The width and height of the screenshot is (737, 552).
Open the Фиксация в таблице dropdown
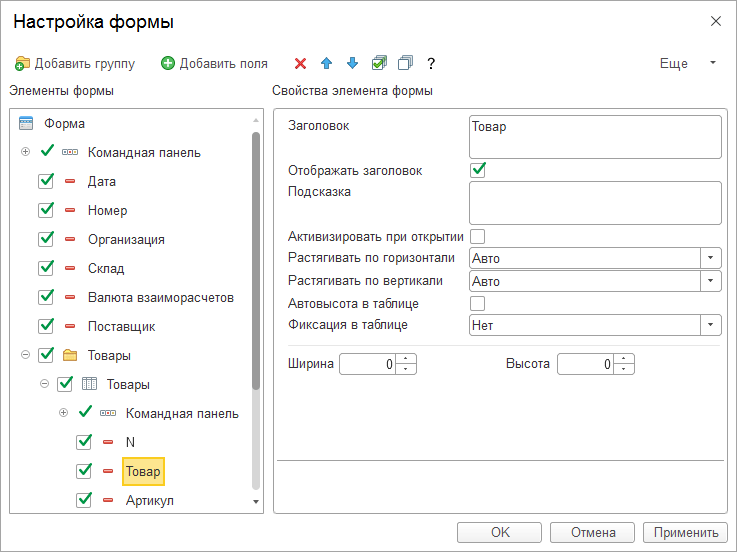711,325
